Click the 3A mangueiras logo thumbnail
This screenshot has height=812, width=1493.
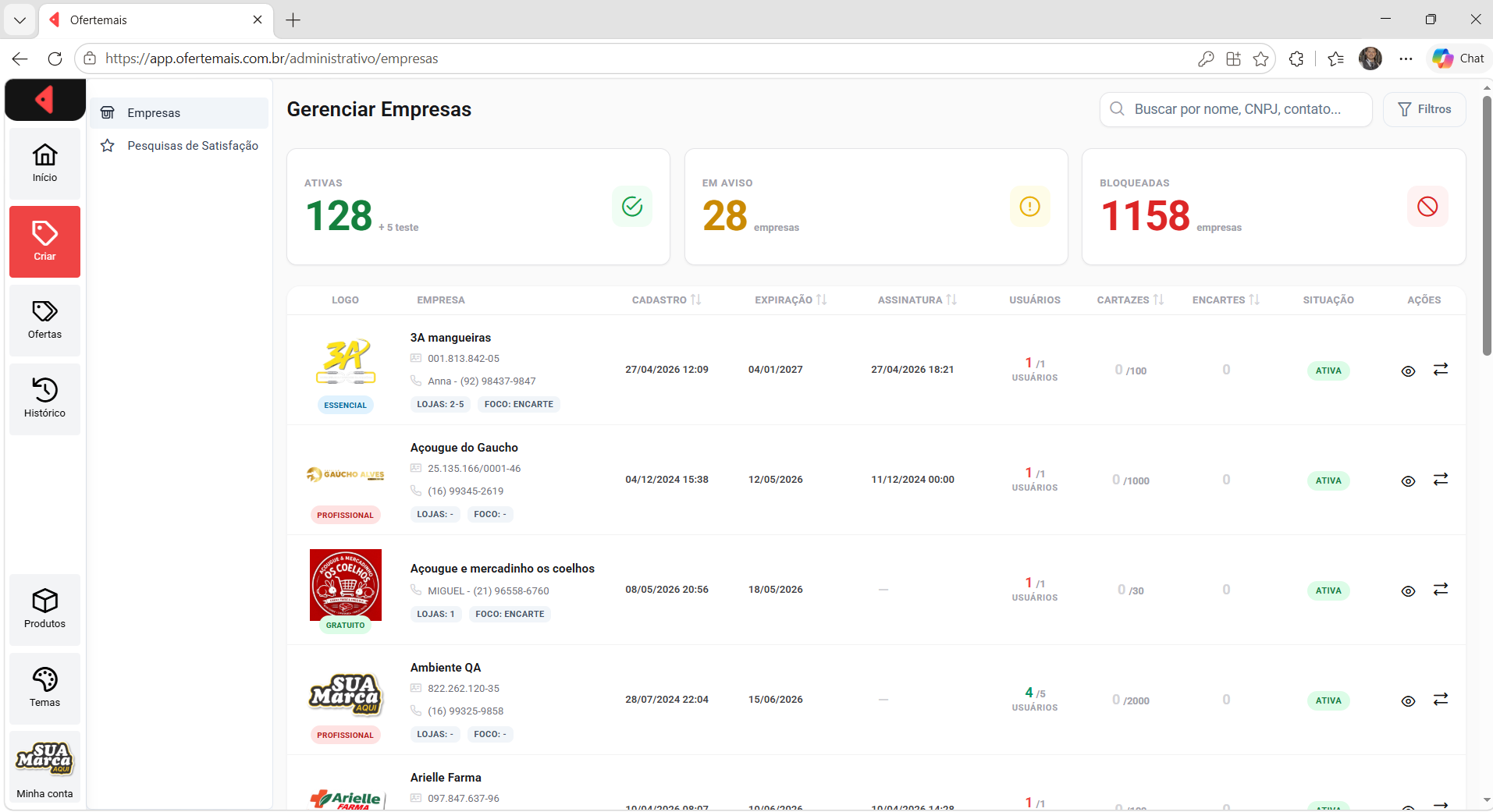click(346, 361)
